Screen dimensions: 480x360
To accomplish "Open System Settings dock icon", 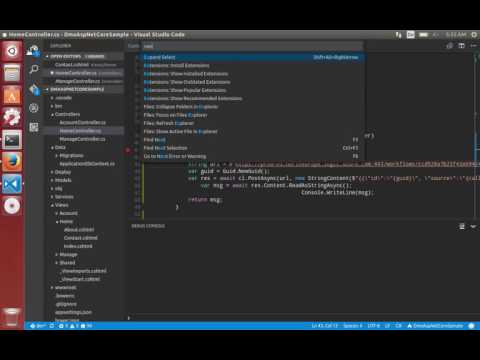I will click(x=12, y=117).
